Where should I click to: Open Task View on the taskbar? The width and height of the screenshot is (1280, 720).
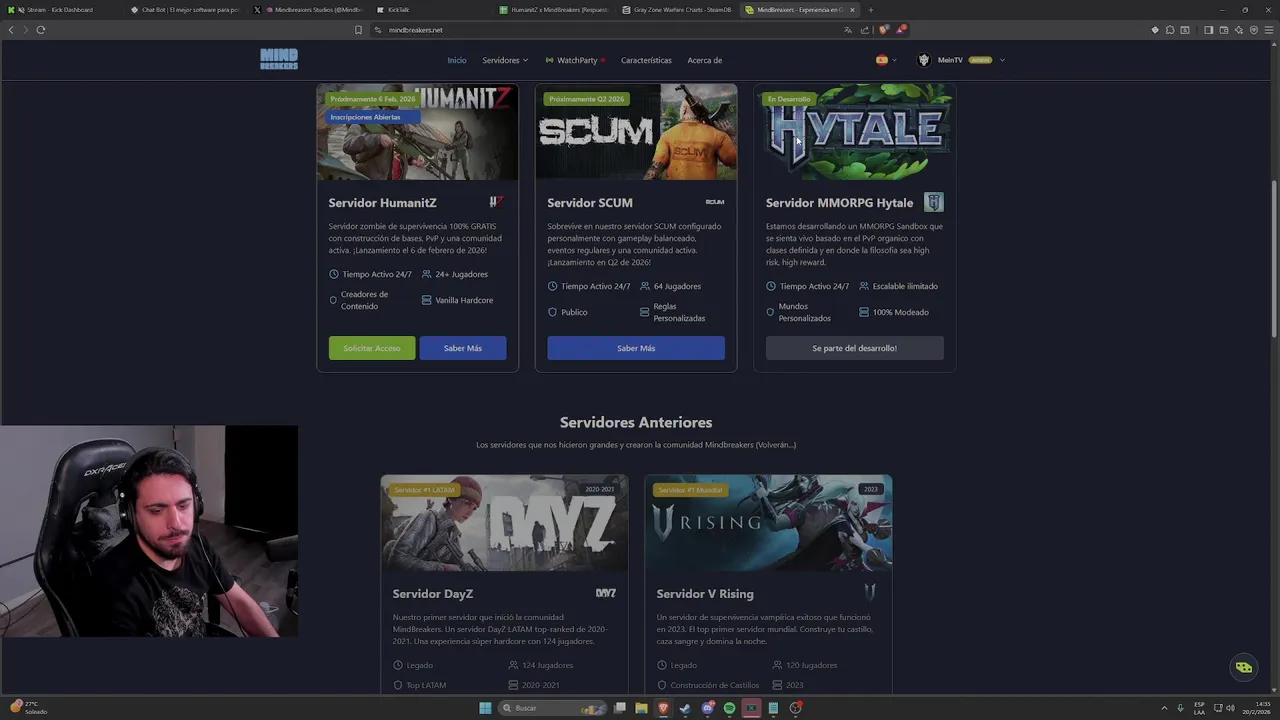pos(620,708)
